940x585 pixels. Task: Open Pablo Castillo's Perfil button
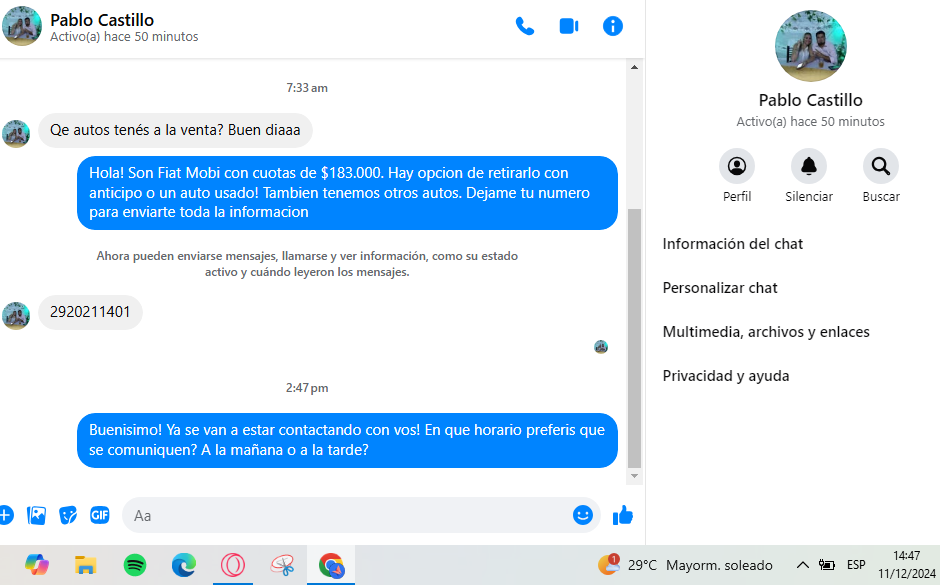pyautogui.click(x=737, y=166)
